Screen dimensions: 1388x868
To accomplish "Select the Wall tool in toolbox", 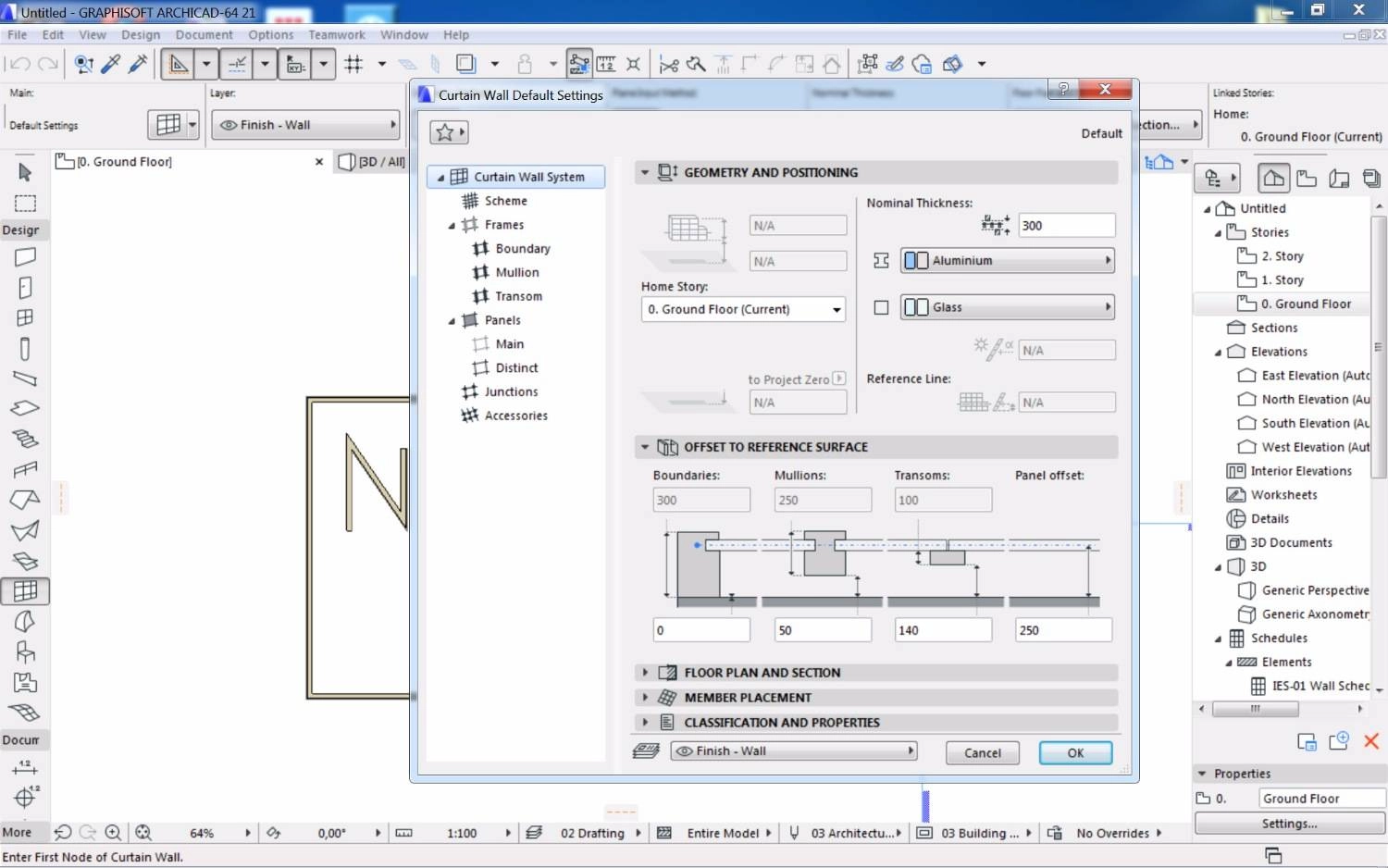I will (25, 257).
